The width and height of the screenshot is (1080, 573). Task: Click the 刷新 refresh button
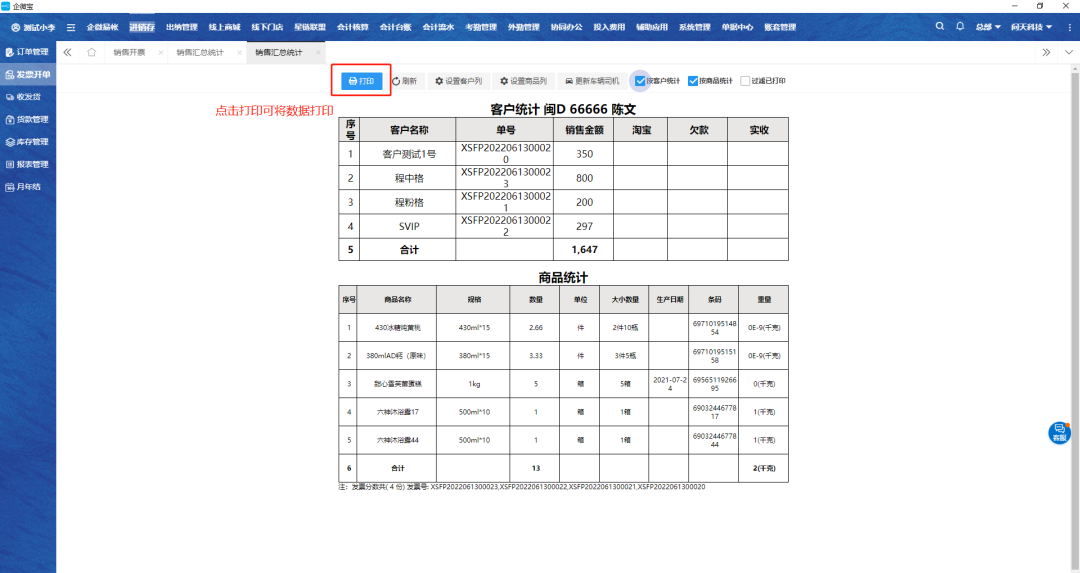click(x=404, y=81)
